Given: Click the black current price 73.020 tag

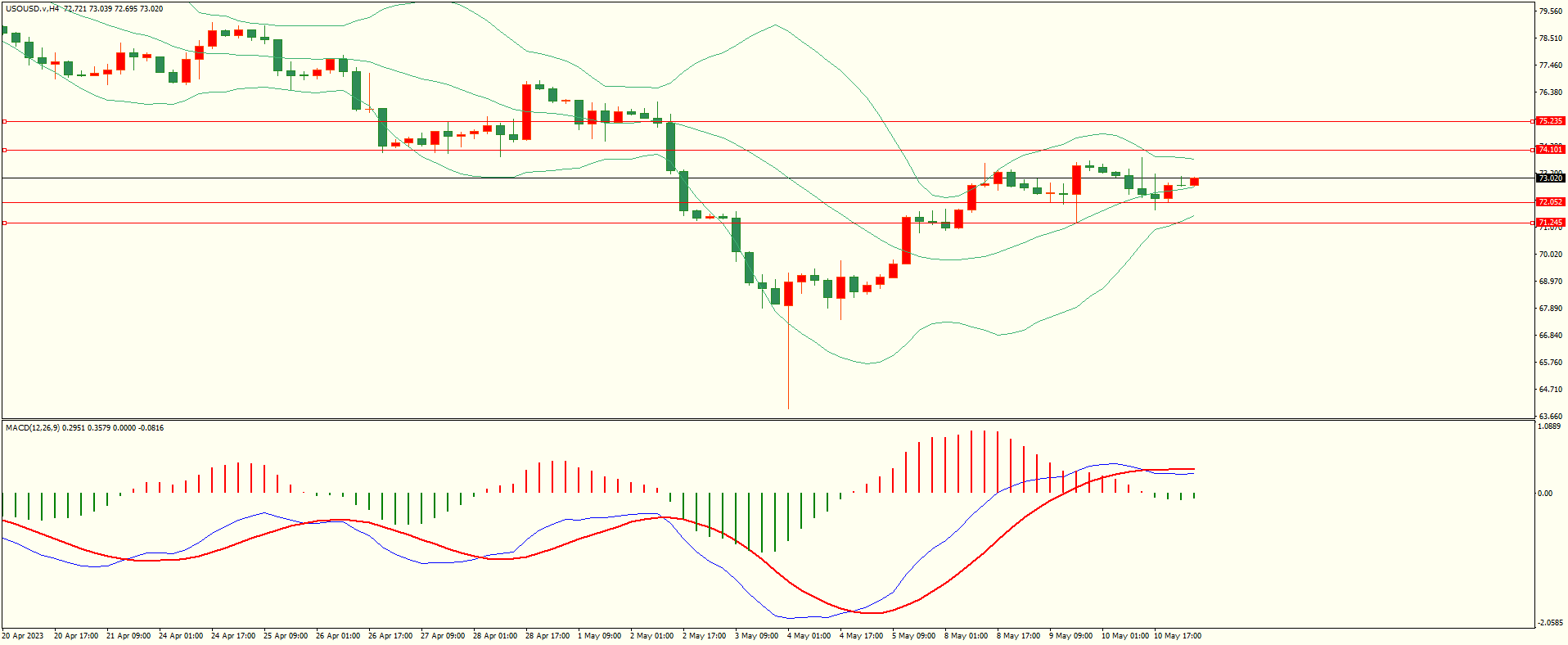Looking at the screenshot, I should click(1550, 178).
